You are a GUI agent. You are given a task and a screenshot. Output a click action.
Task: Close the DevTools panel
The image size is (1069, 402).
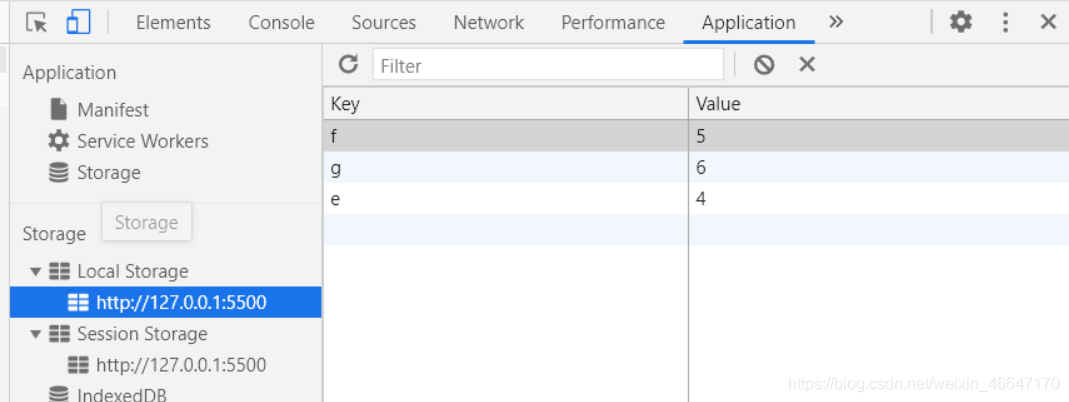pyautogui.click(x=1048, y=22)
